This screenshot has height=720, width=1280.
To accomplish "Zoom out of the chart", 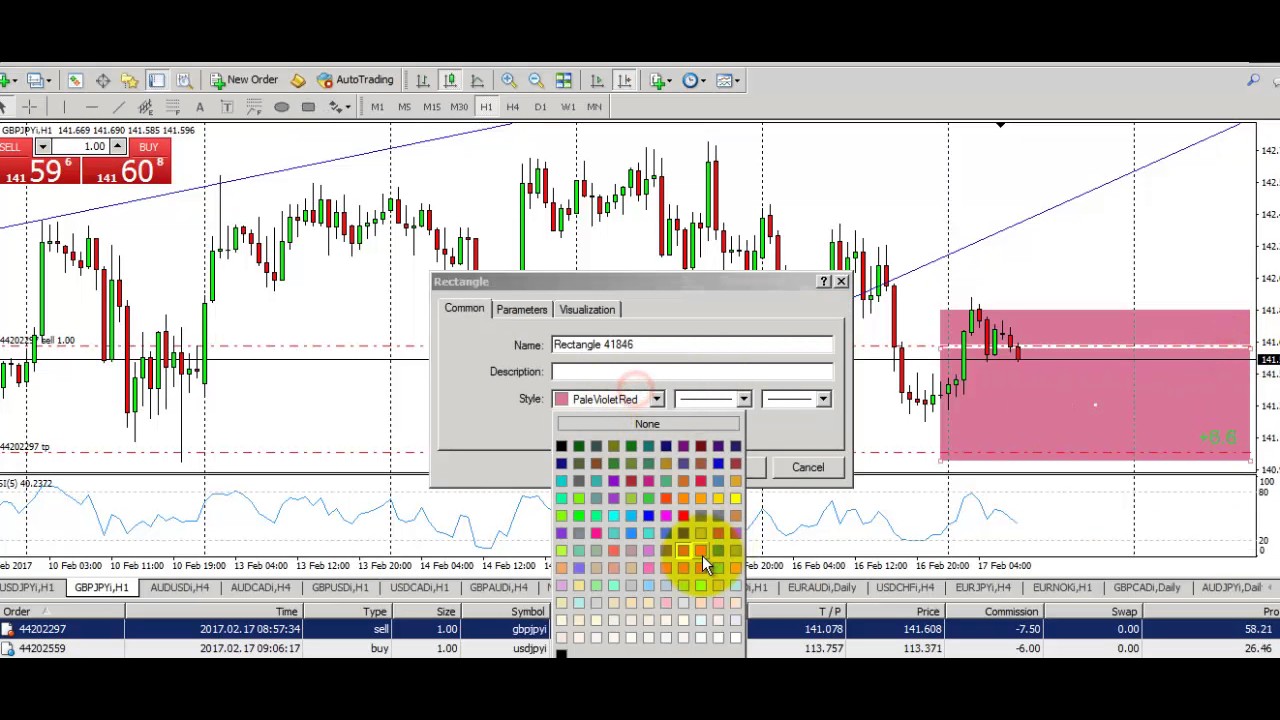I will click(x=536, y=80).
